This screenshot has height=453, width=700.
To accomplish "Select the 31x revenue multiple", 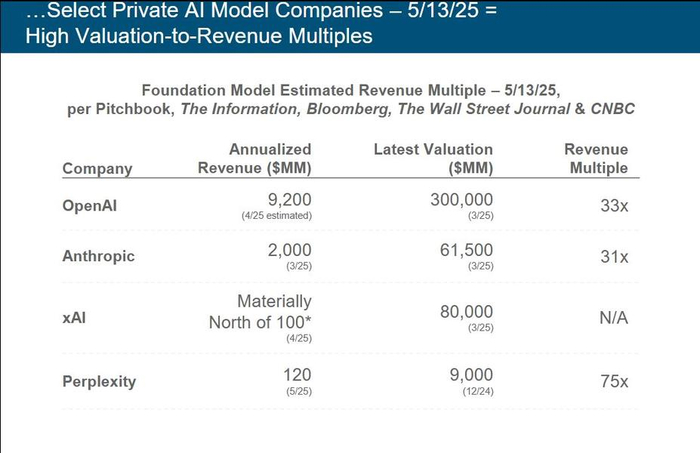I will click(x=612, y=256).
